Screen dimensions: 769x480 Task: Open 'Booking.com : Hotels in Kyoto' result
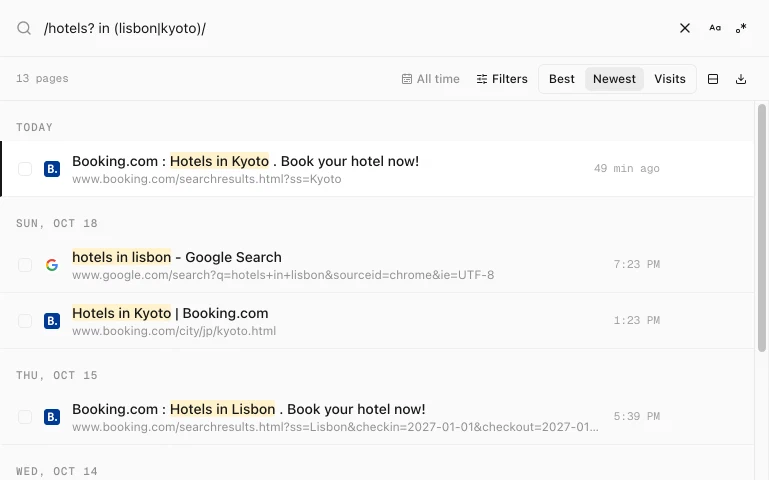click(245, 161)
